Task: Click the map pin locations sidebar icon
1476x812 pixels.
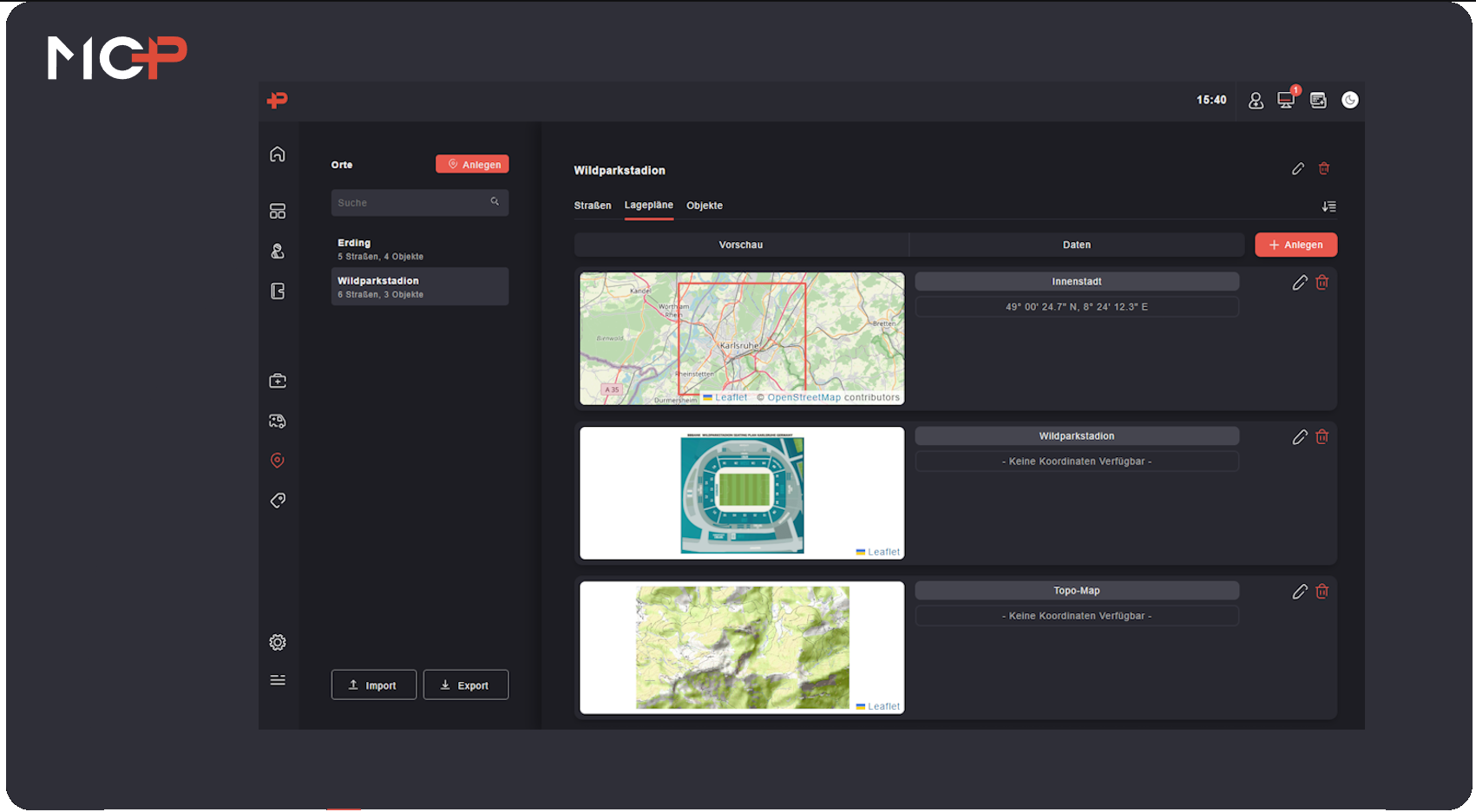Action: (278, 461)
